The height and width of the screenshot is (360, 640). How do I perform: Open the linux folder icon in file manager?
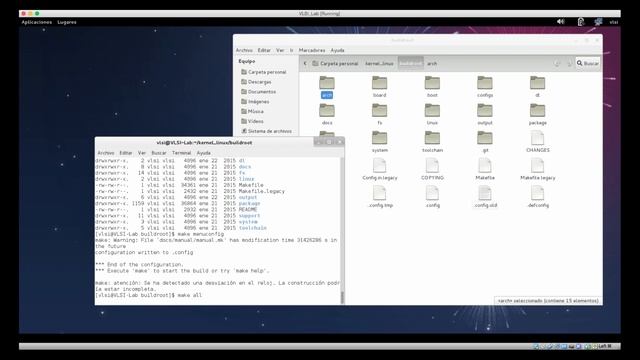click(x=432, y=111)
